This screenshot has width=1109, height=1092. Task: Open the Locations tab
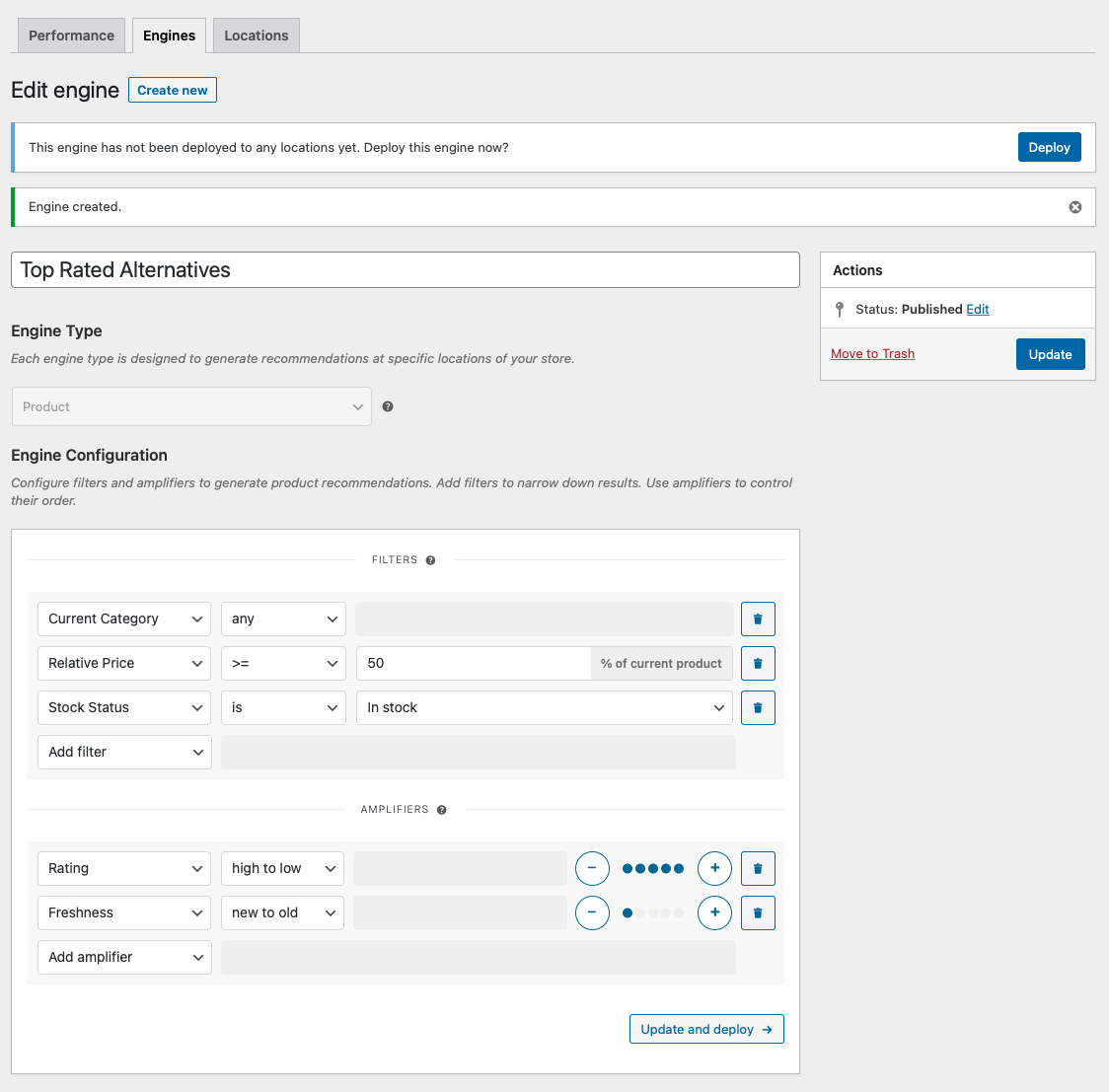pos(256,35)
